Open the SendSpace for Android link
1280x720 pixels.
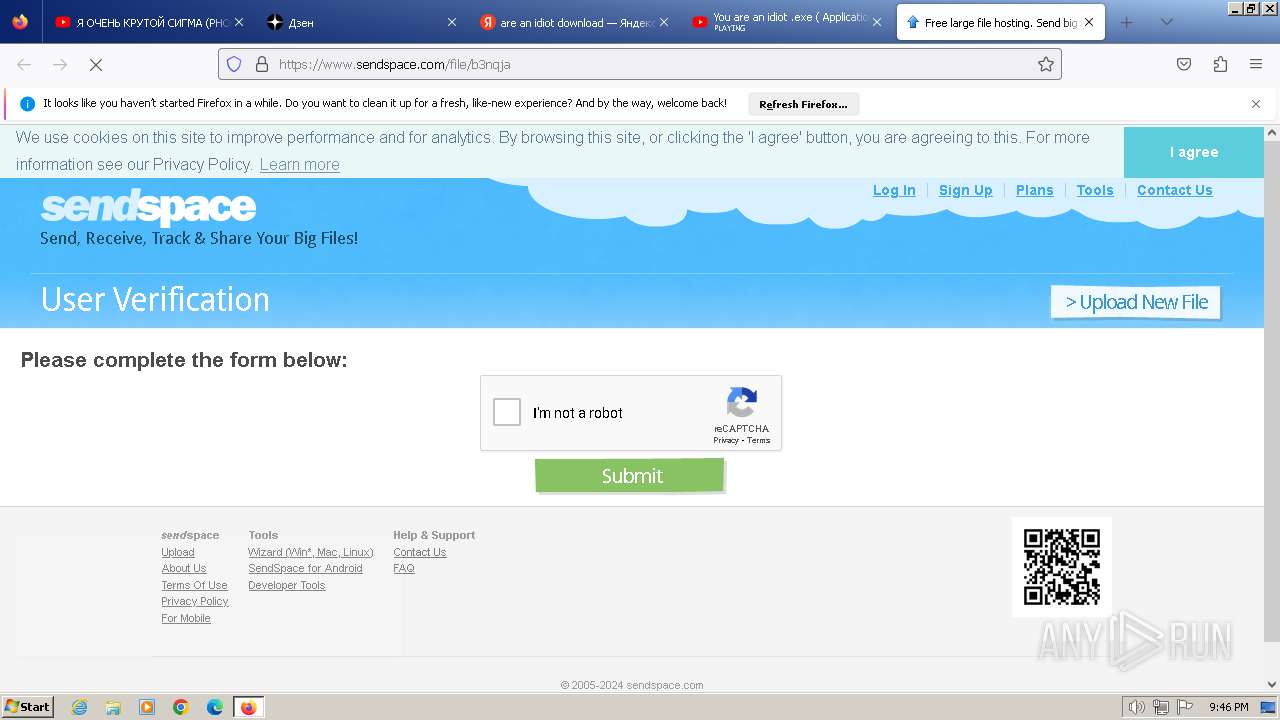(305, 568)
